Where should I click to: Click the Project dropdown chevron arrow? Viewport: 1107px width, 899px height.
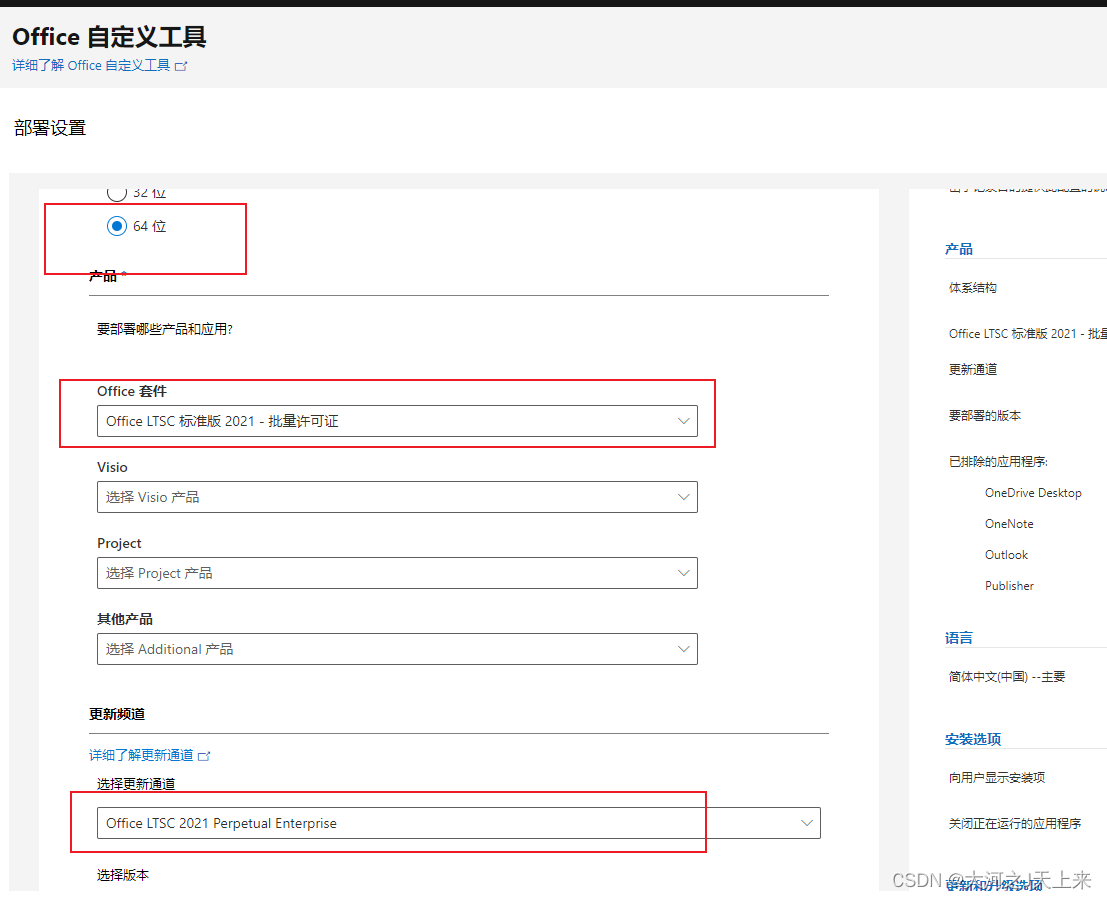pyautogui.click(x=683, y=573)
